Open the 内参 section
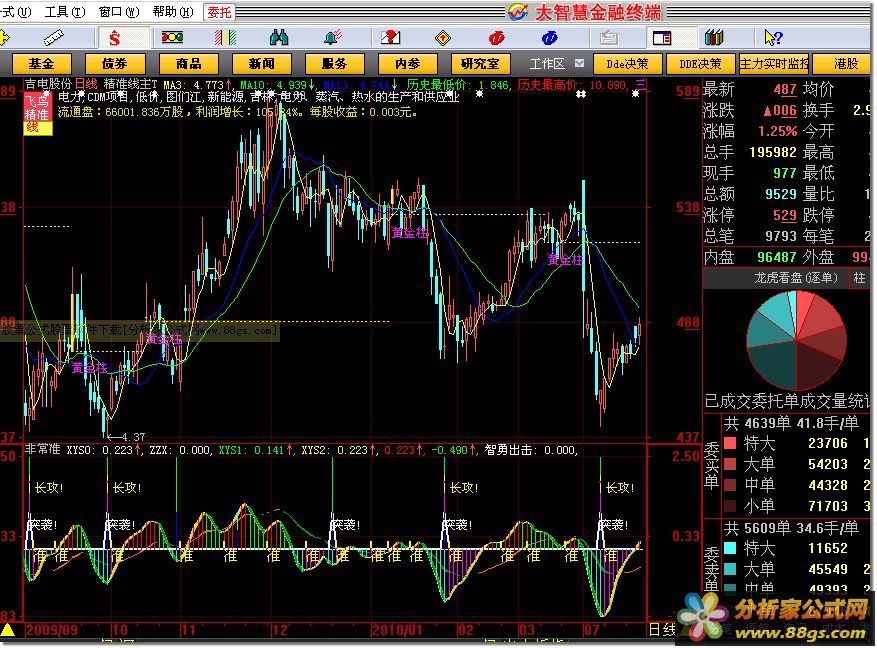877x648 pixels. coord(408,64)
